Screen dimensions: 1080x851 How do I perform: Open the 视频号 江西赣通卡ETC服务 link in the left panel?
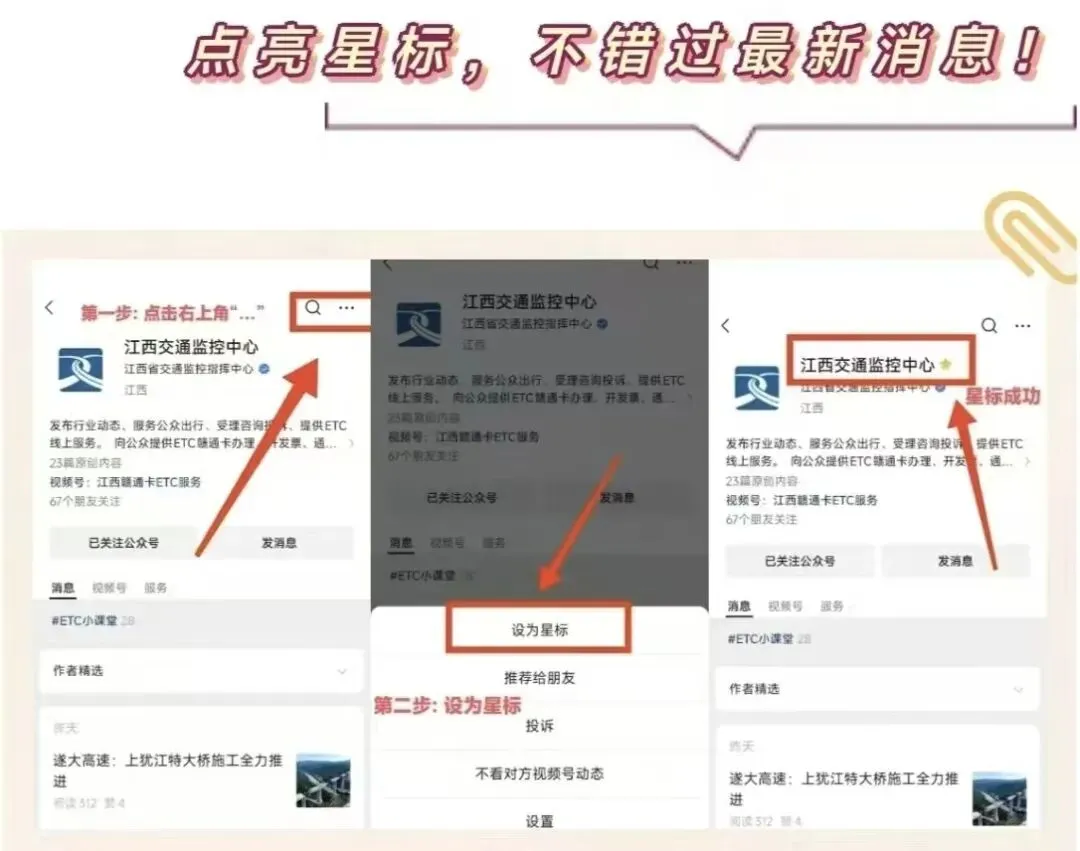[x=125, y=482]
